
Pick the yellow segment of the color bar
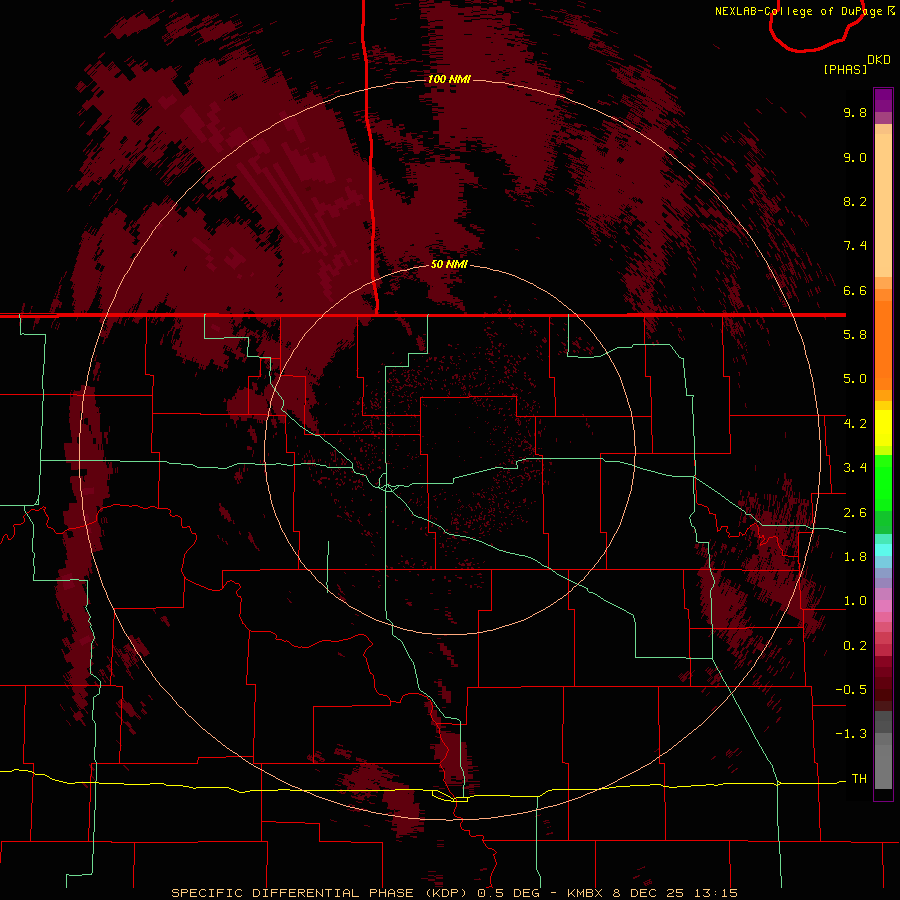pyautogui.click(x=883, y=428)
